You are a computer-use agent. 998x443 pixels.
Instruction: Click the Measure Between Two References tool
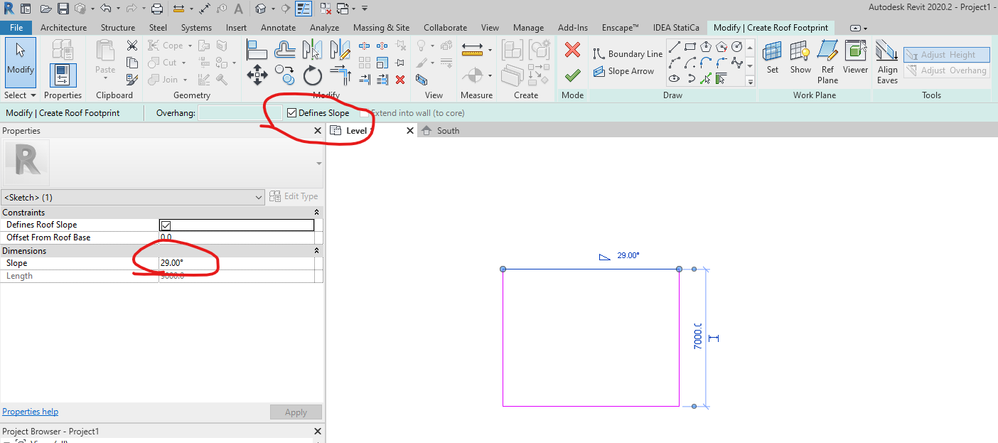(x=472, y=48)
